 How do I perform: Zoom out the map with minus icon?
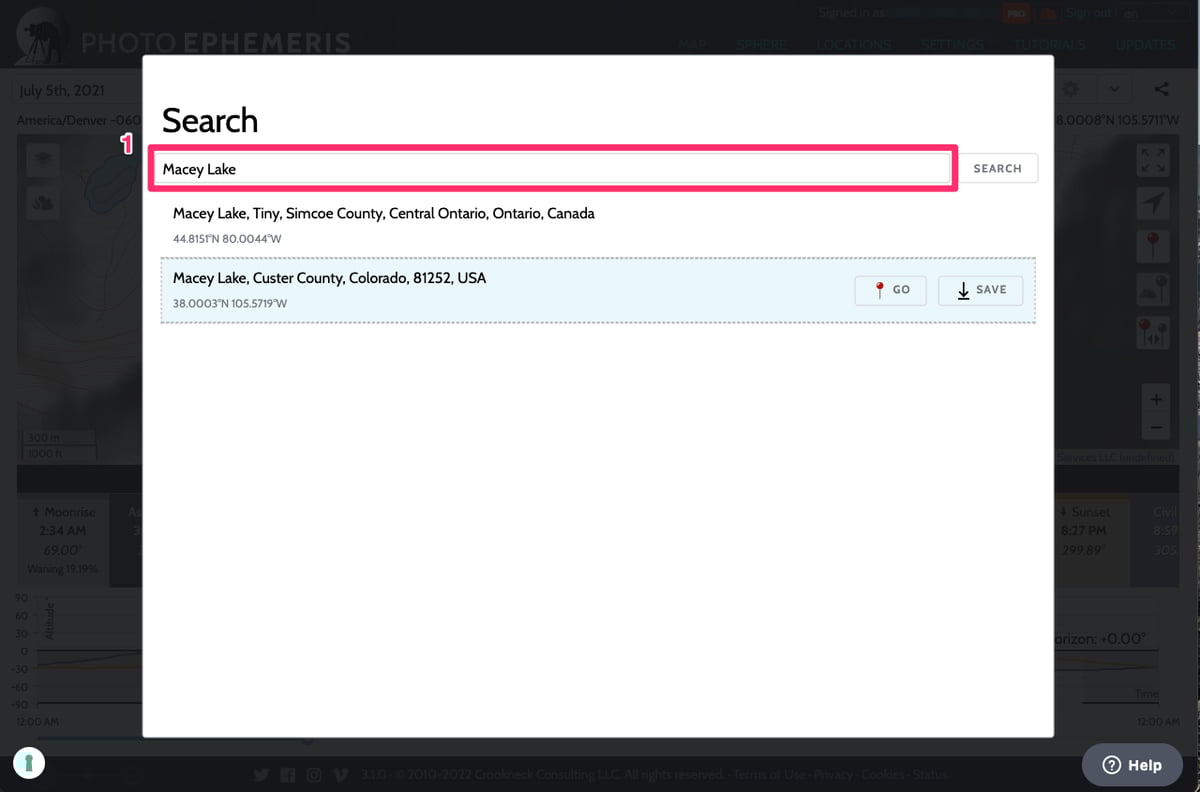click(1156, 427)
